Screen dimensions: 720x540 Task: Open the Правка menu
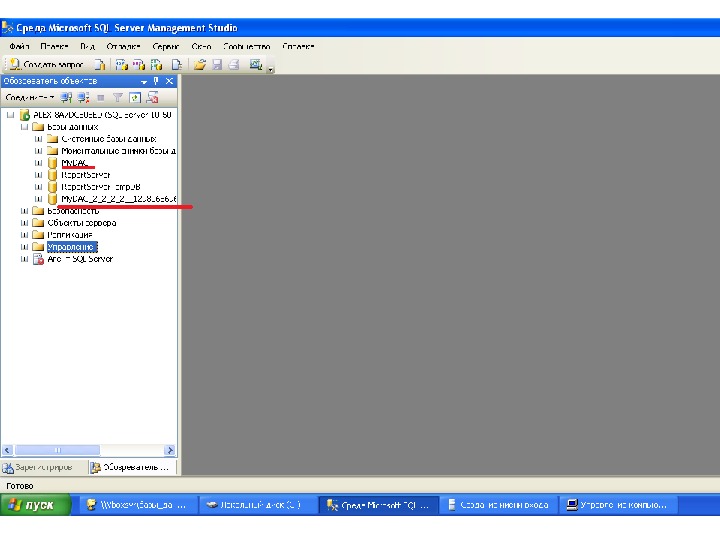click(x=54, y=46)
